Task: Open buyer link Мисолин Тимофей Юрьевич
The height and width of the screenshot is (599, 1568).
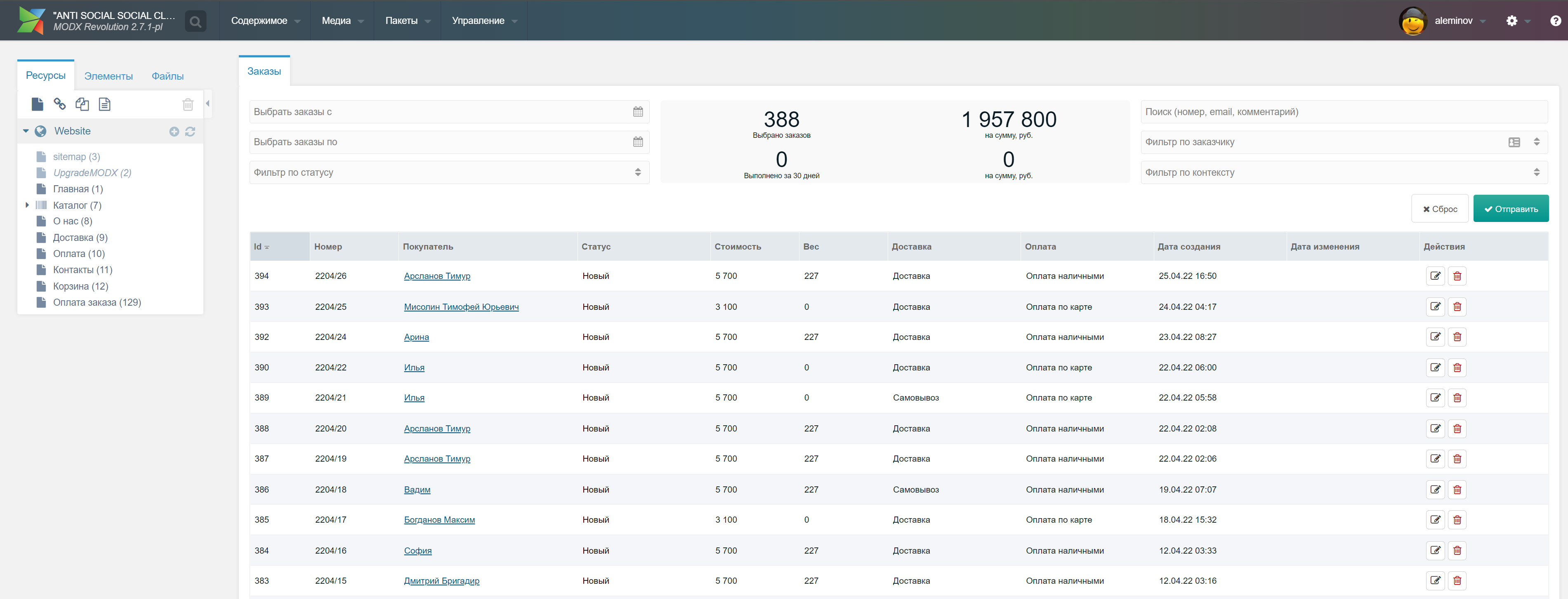Action: pyautogui.click(x=461, y=307)
